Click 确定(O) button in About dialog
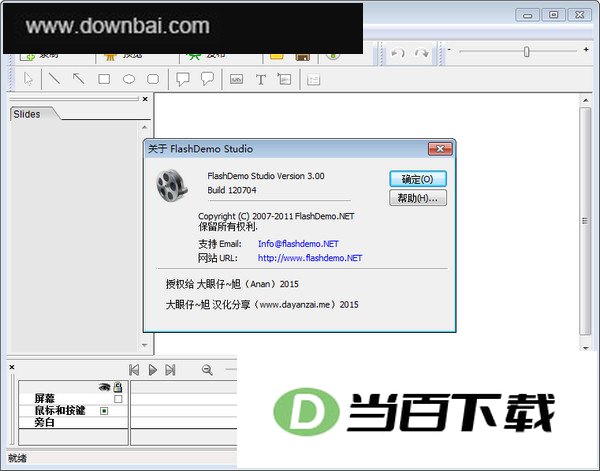 418,179
